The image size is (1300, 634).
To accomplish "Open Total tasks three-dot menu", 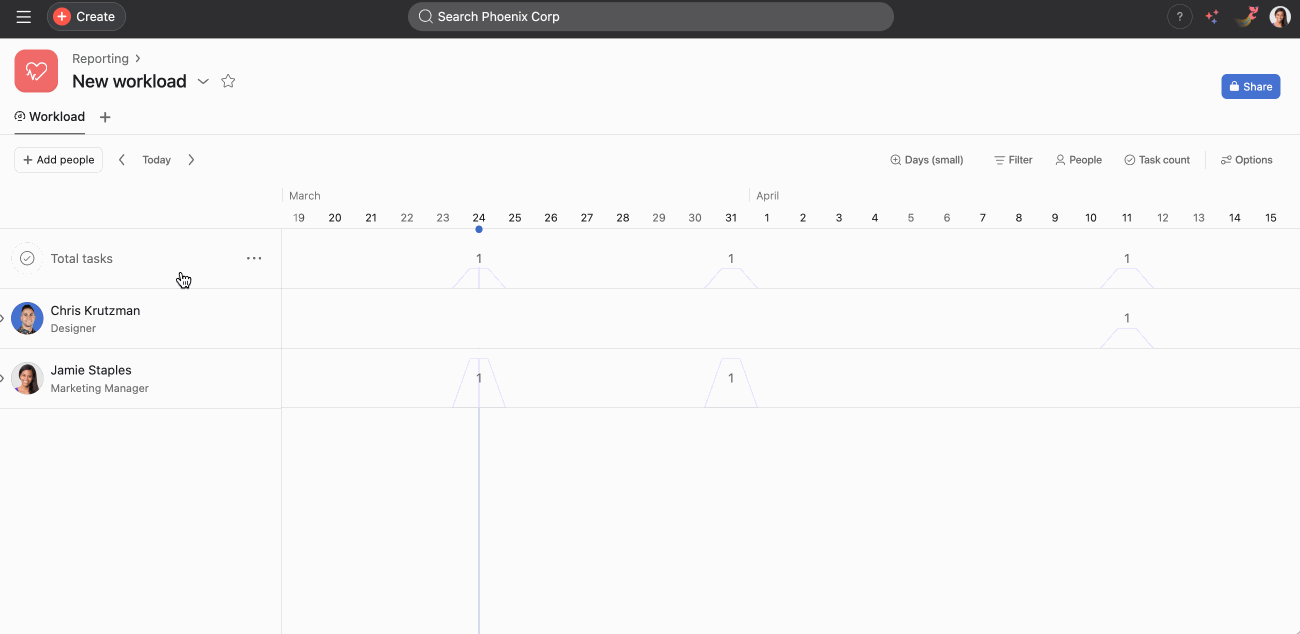I will pyautogui.click(x=254, y=258).
